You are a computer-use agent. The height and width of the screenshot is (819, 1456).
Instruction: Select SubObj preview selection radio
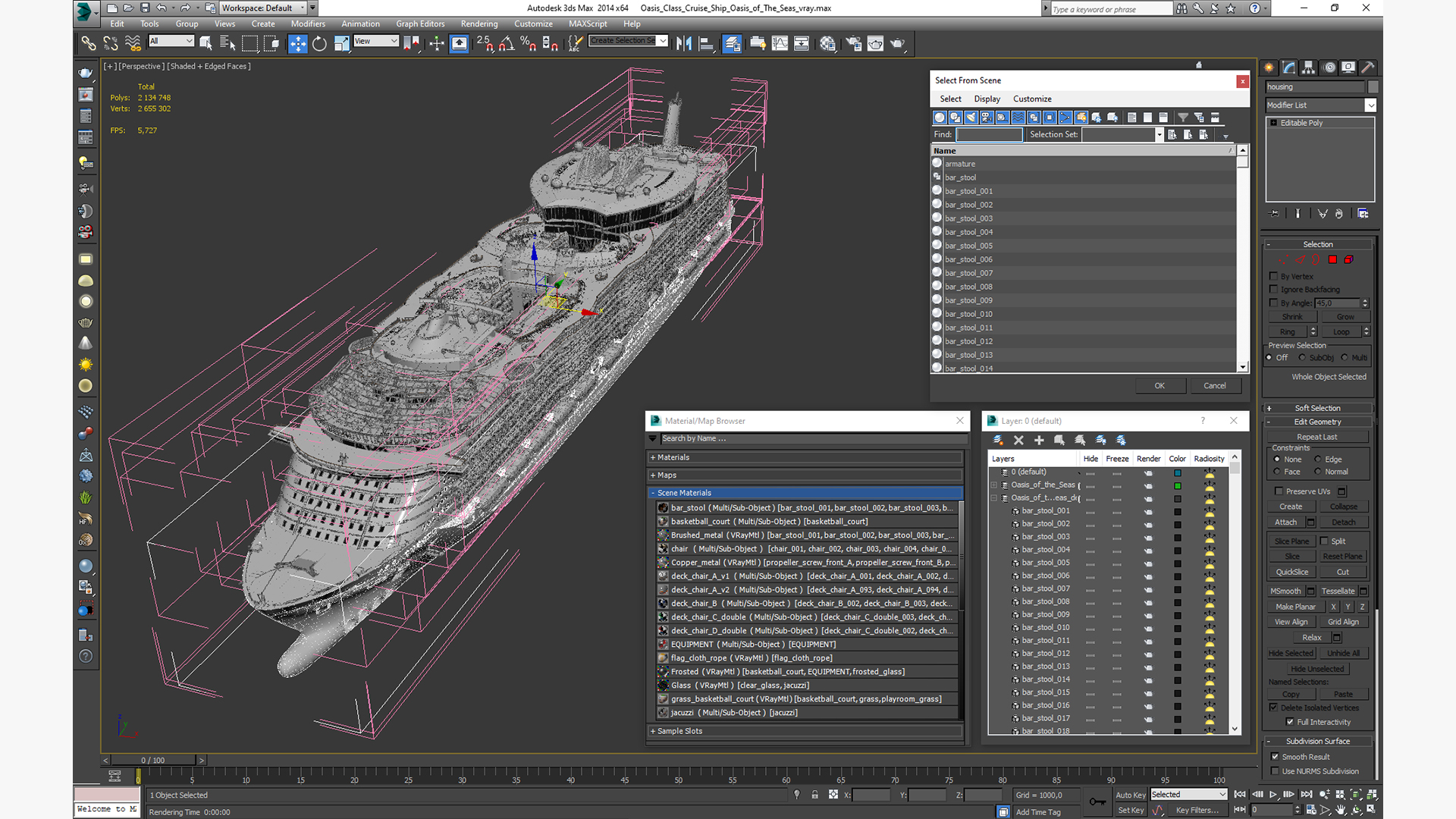(x=1302, y=358)
